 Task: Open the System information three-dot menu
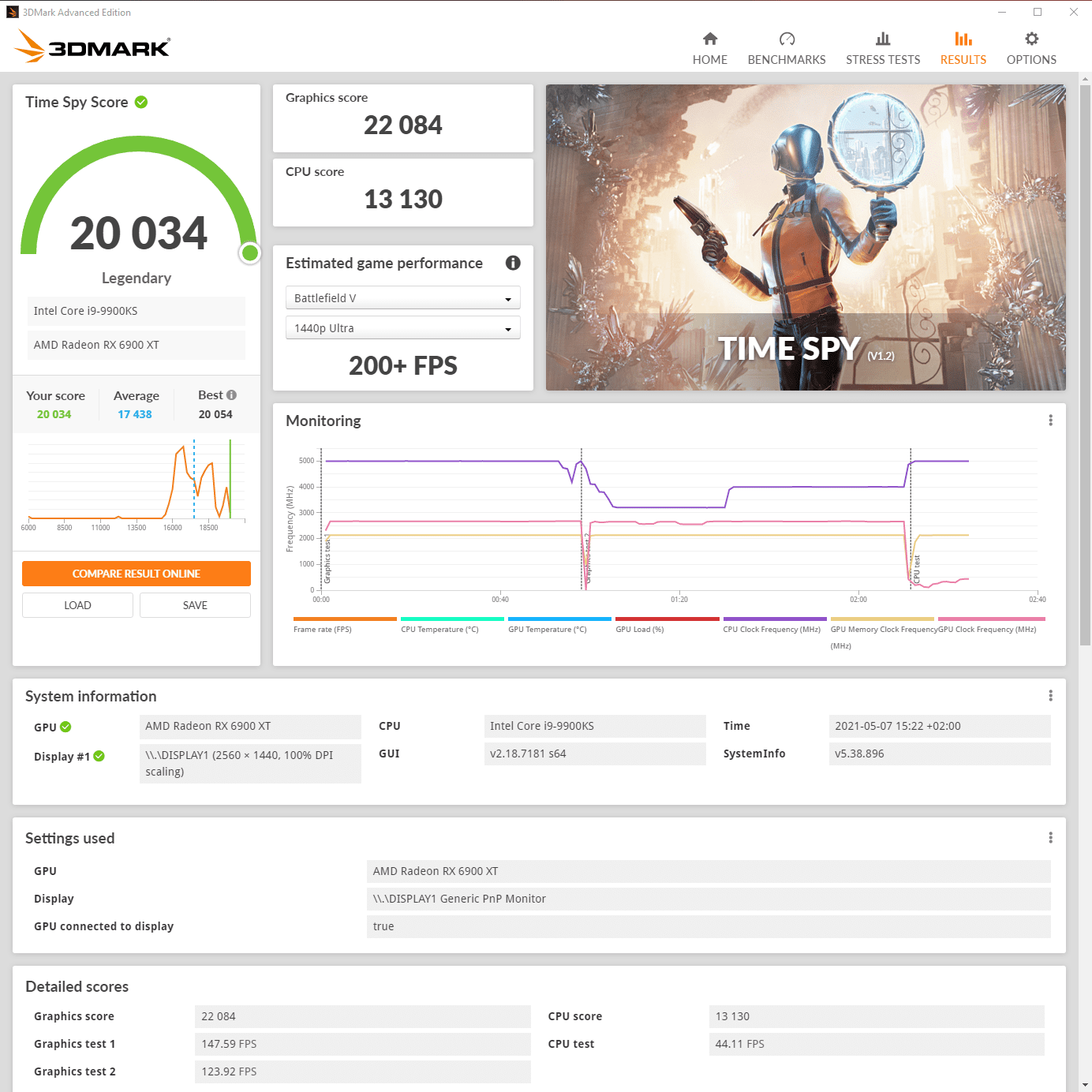1050,695
